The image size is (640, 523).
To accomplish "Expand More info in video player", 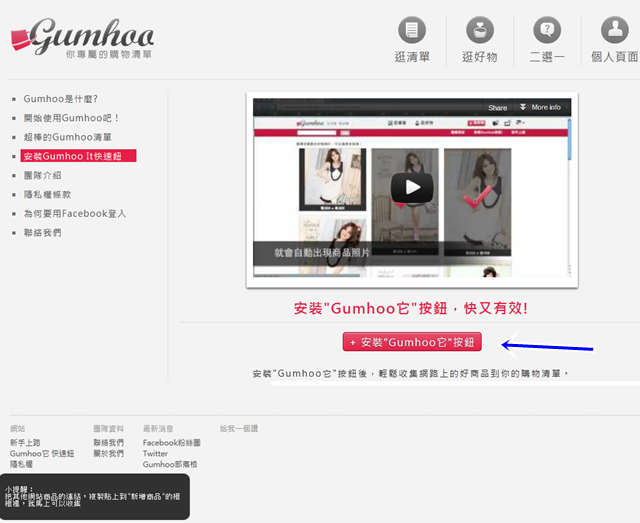I will [540, 107].
